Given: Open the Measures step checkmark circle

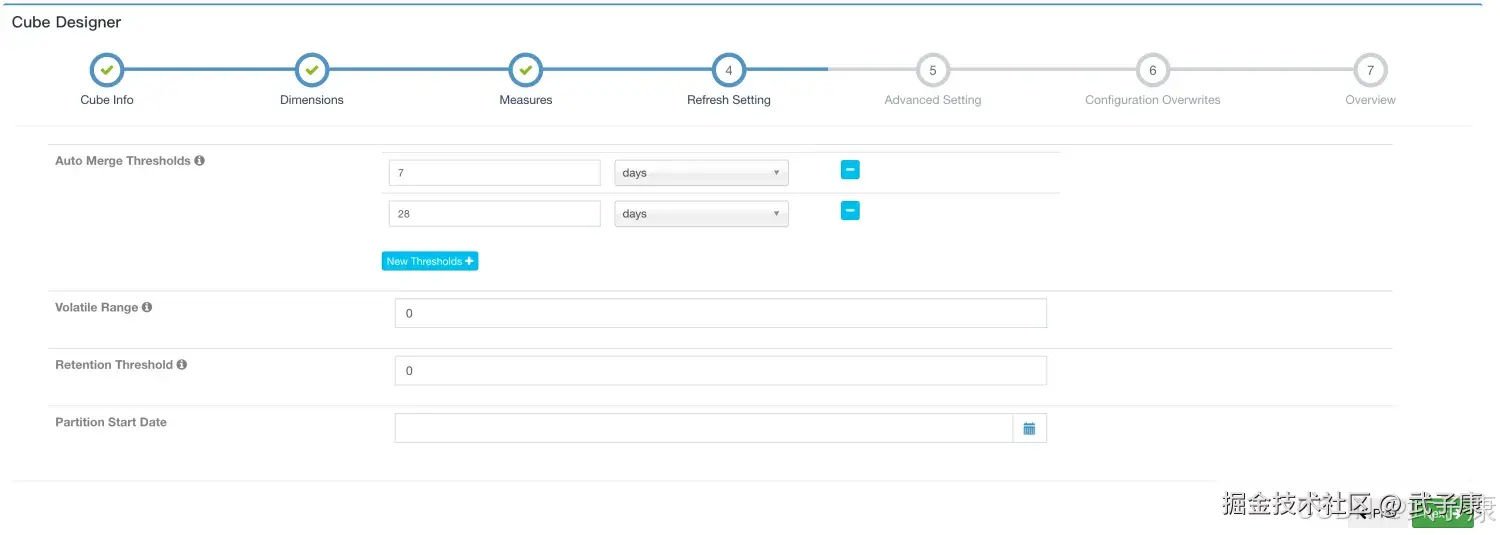Looking at the screenshot, I should [x=526, y=70].
